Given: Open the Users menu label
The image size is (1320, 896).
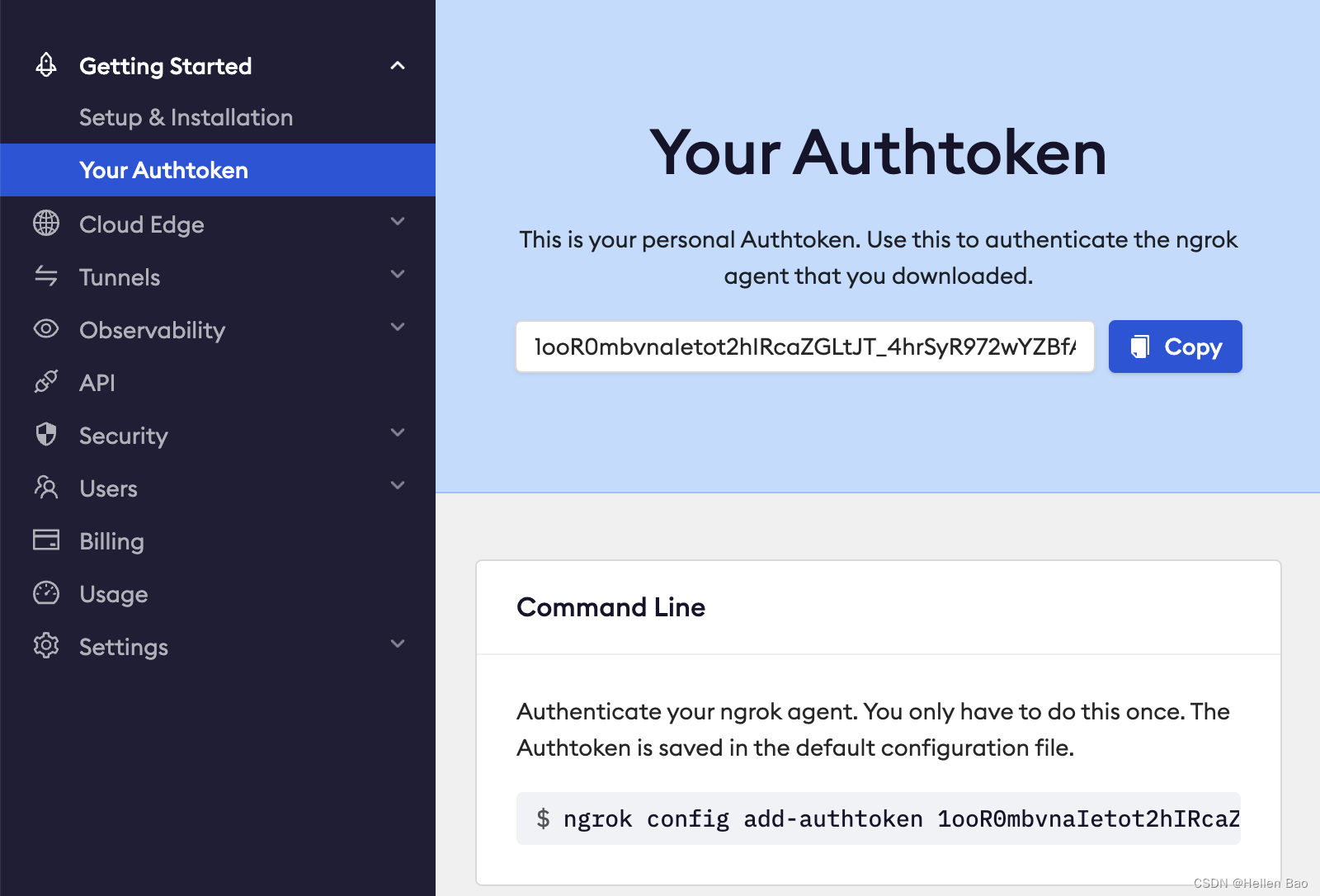Looking at the screenshot, I should 108,488.
